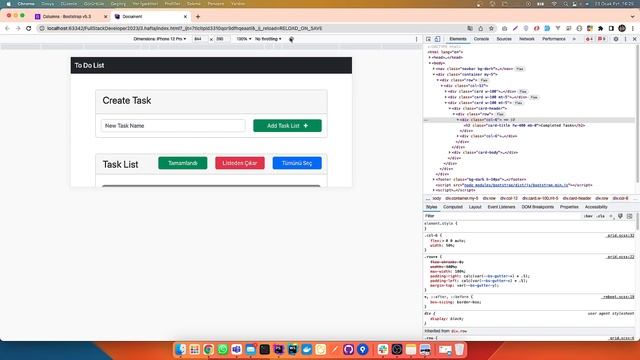The image size is (640, 360).
Task: Go back in browser history
Action: click(x=7, y=28)
